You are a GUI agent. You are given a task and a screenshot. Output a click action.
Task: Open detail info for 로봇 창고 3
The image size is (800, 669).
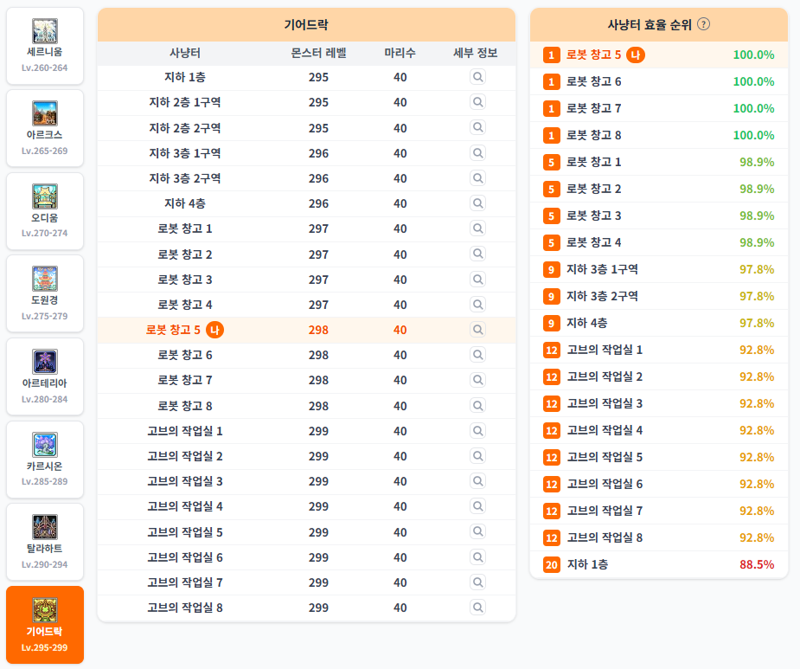pyautogui.click(x=478, y=279)
